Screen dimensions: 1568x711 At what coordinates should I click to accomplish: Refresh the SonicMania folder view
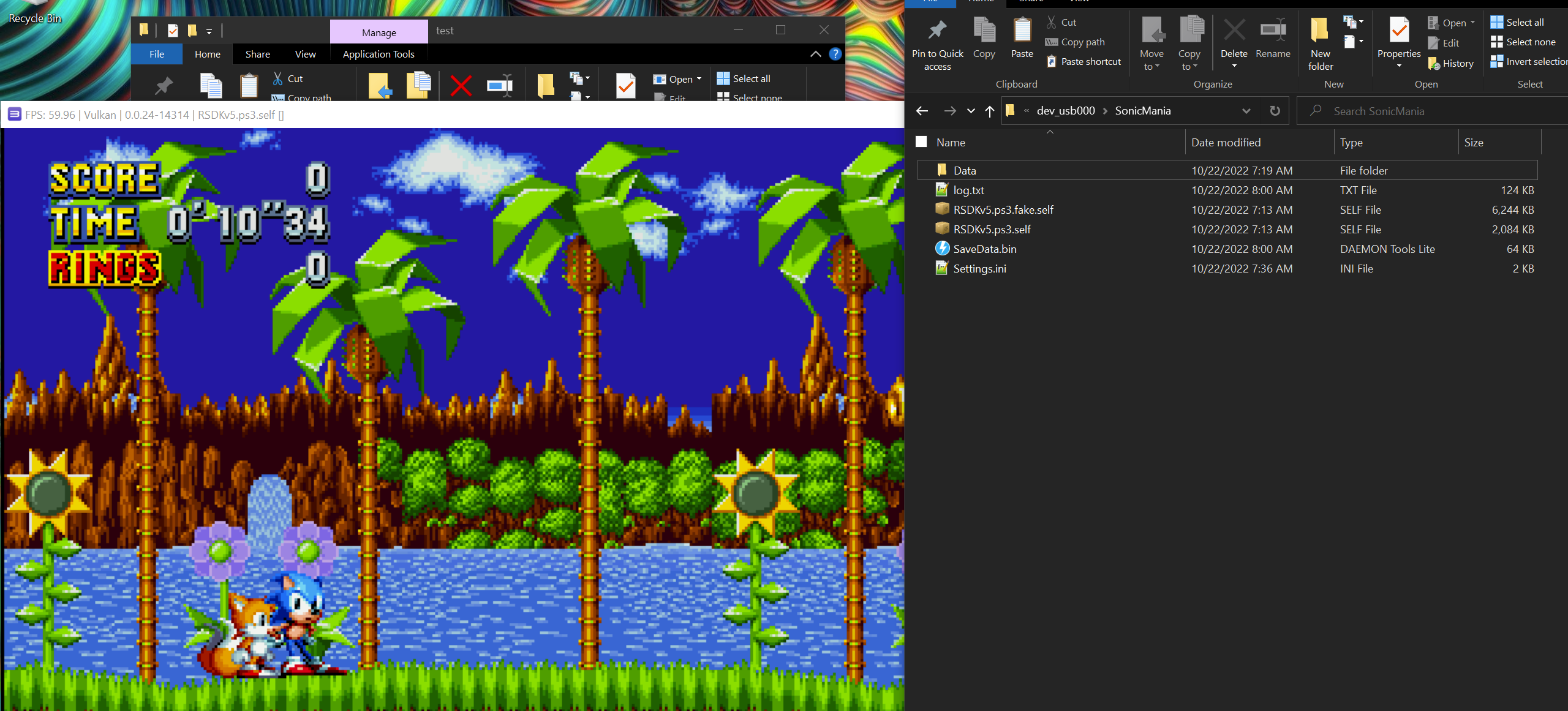pos(1275,111)
